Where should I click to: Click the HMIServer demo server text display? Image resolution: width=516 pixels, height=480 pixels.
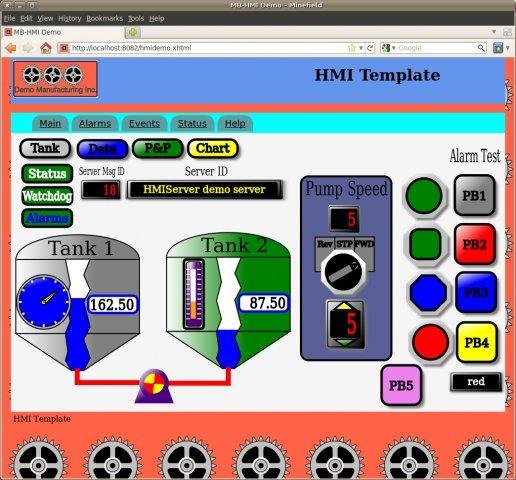(204, 190)
